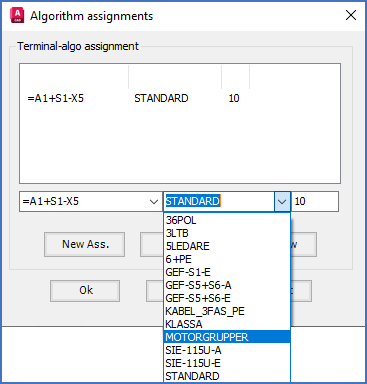The width and height of the screenshot is (367, 384).
Task: Open the =A1+S1-X5 terminal dropdown
Action: coord(154,202)
